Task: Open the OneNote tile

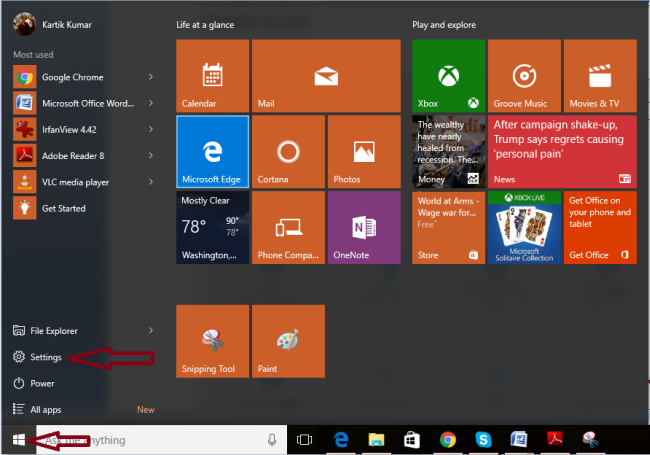Action: pos(364,227)
